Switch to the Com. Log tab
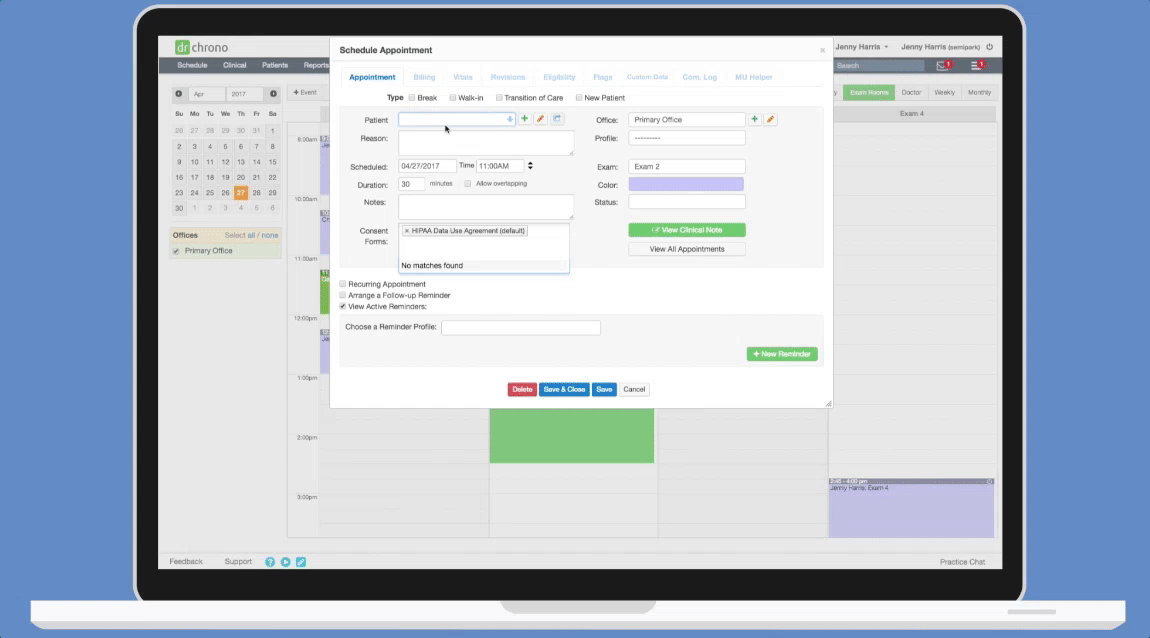Viewport: 1150px width, 638px height. [x=700, y=77]
